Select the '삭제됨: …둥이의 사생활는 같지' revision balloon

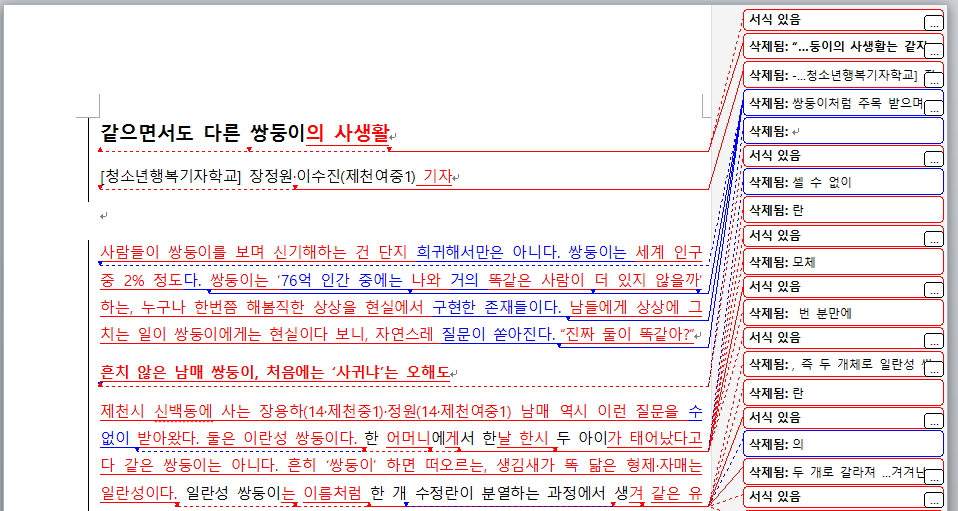(840, 47)
